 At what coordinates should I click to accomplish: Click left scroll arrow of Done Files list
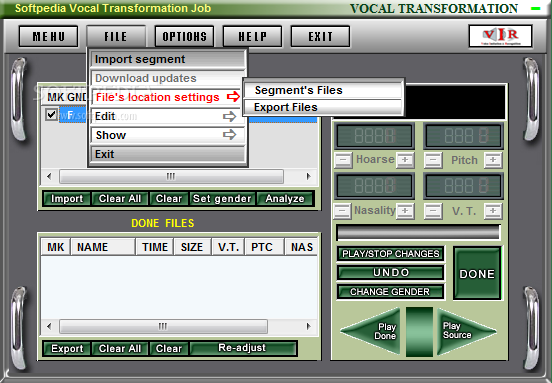pyautogui.click(x=49, y=326)
